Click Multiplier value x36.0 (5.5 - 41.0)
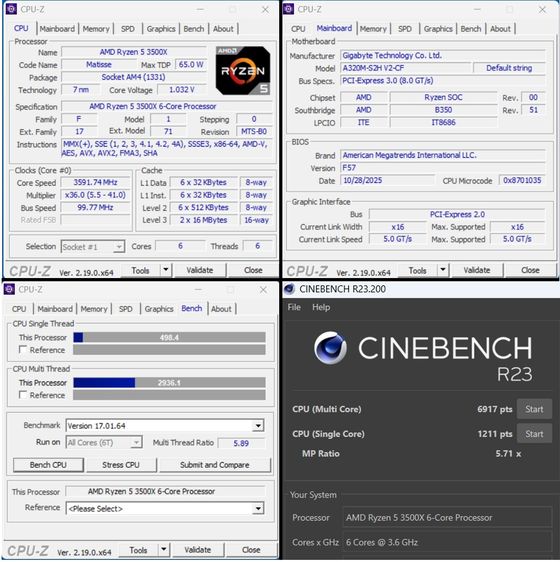This screenshot has height=562, width=560. (x=95, y=195)
